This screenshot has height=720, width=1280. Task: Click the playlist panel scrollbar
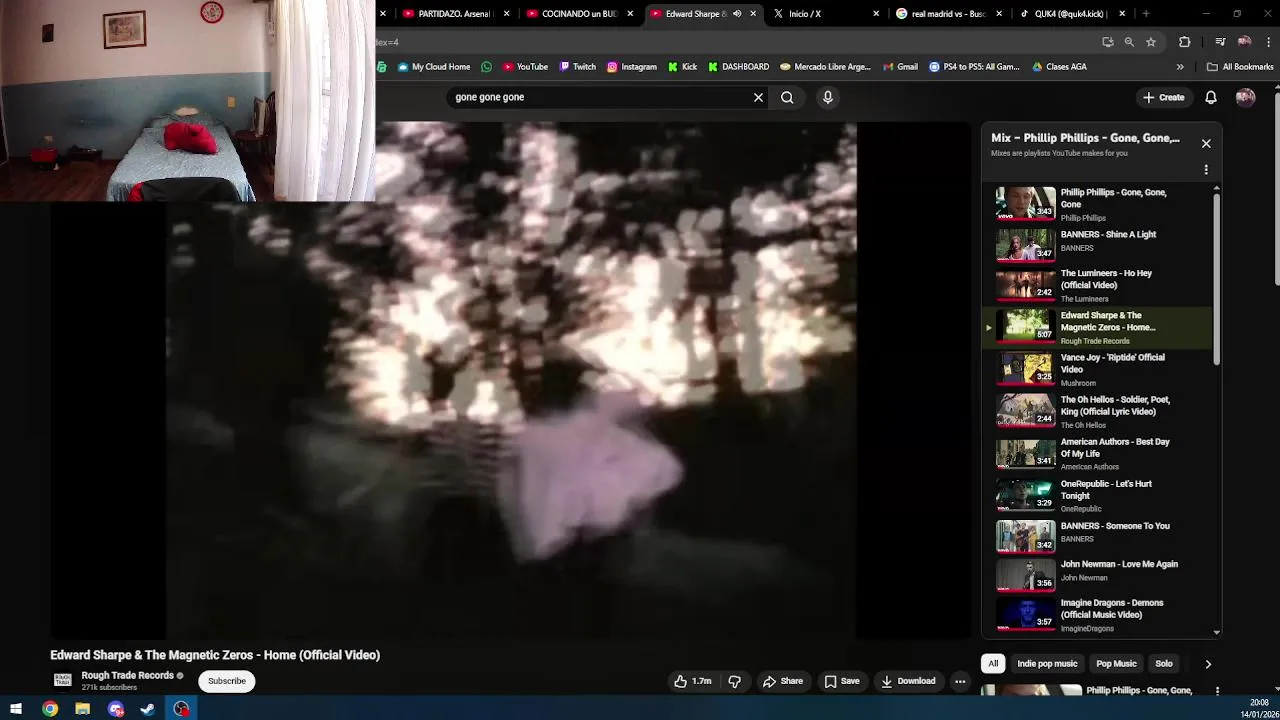coord(1217,278)
